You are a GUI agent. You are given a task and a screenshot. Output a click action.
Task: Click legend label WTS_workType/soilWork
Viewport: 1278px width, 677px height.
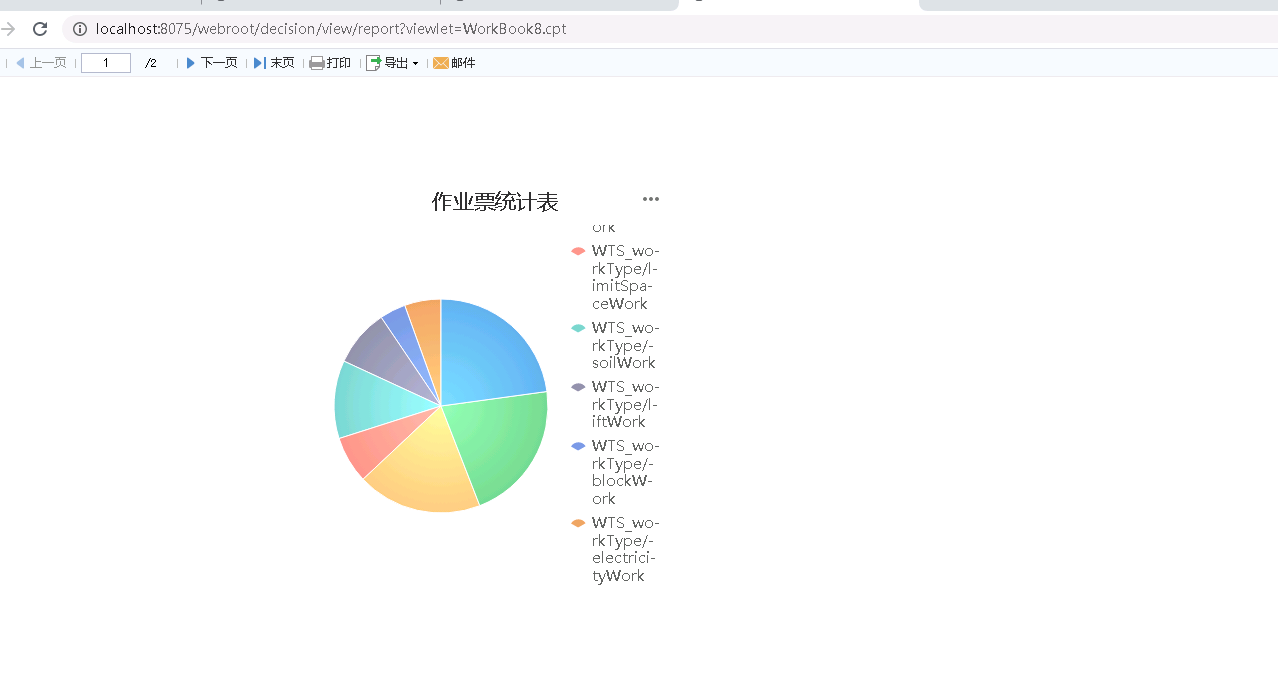[625, 345]
